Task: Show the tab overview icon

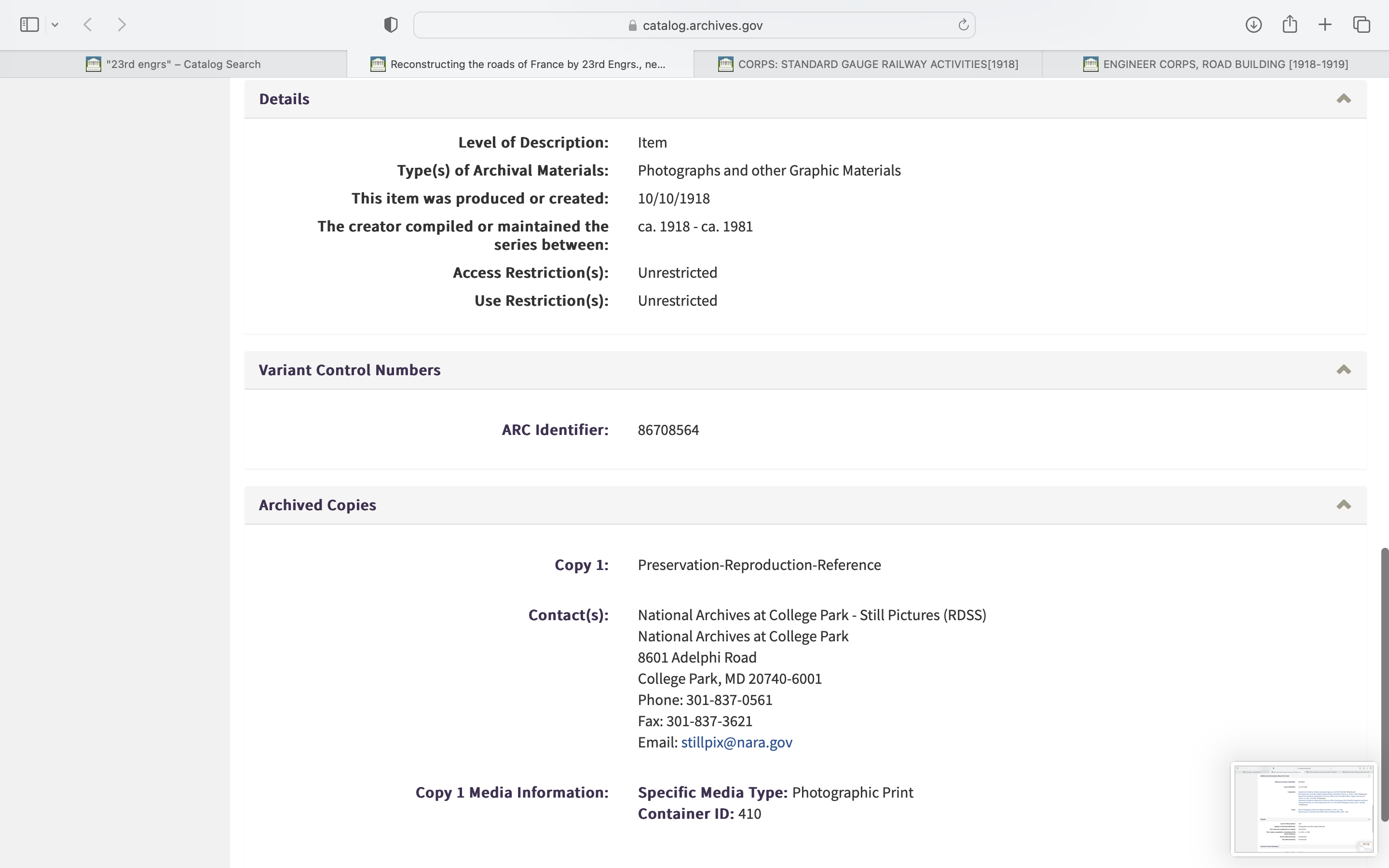Action: [x=1362, y=25]
